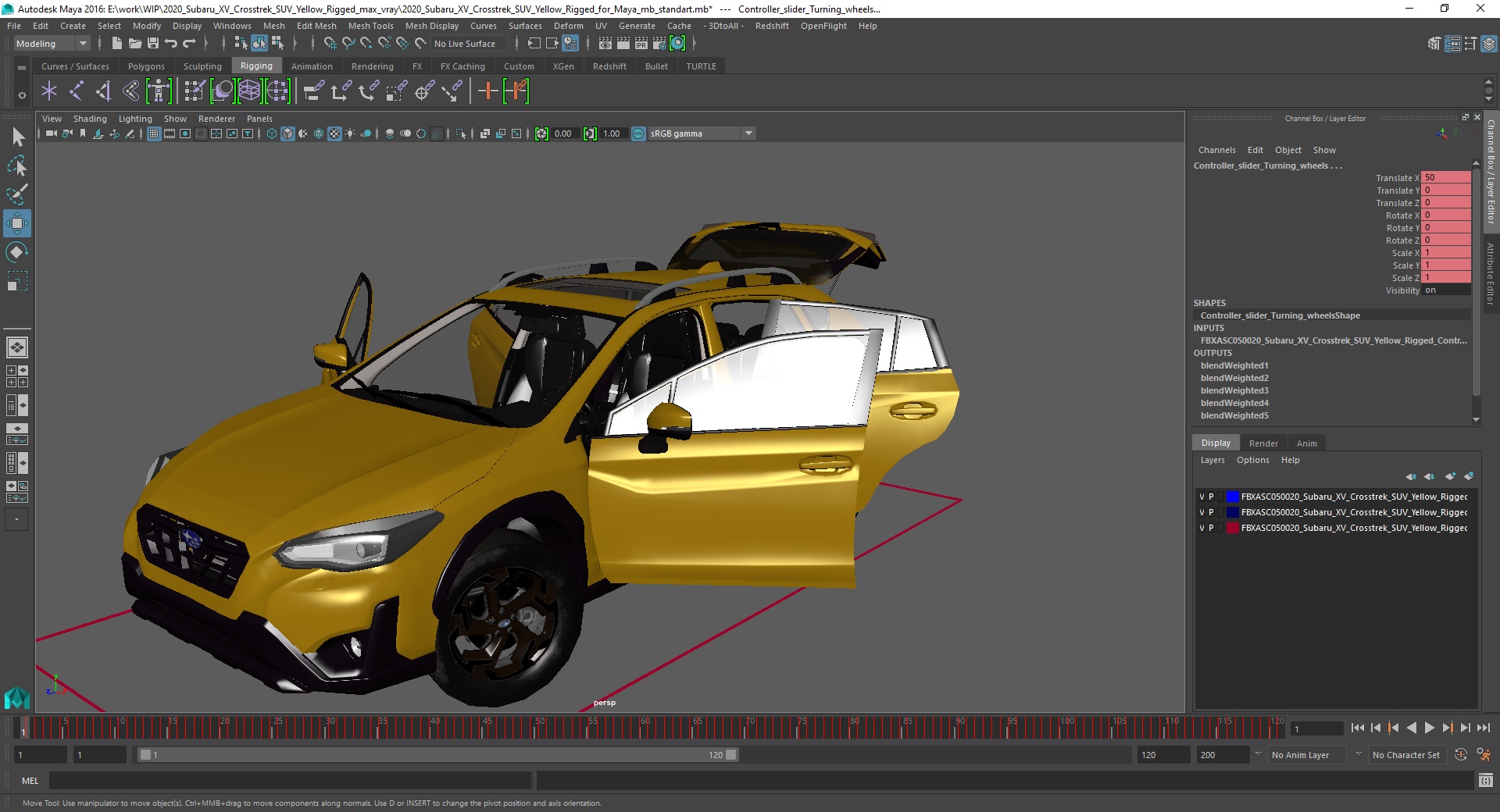Toggle the V visibility box of the blue layer

pos(1202,497)
